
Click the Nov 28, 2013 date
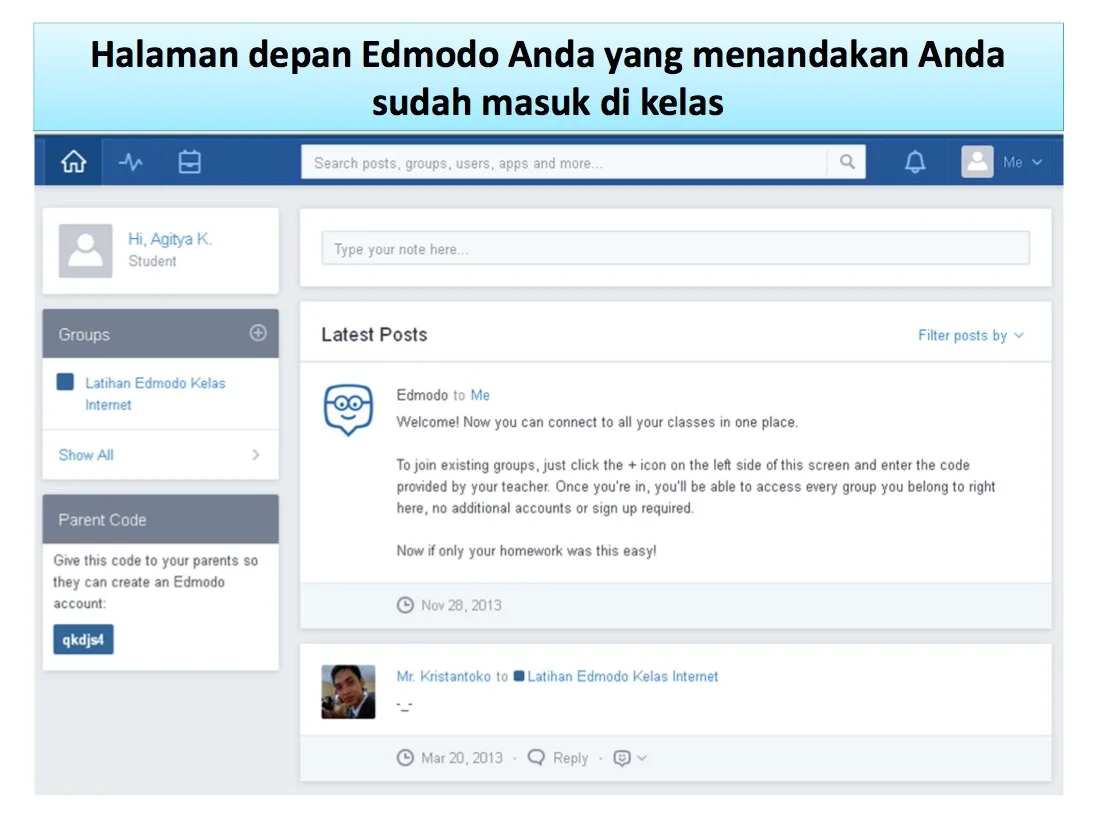(461, 605)
